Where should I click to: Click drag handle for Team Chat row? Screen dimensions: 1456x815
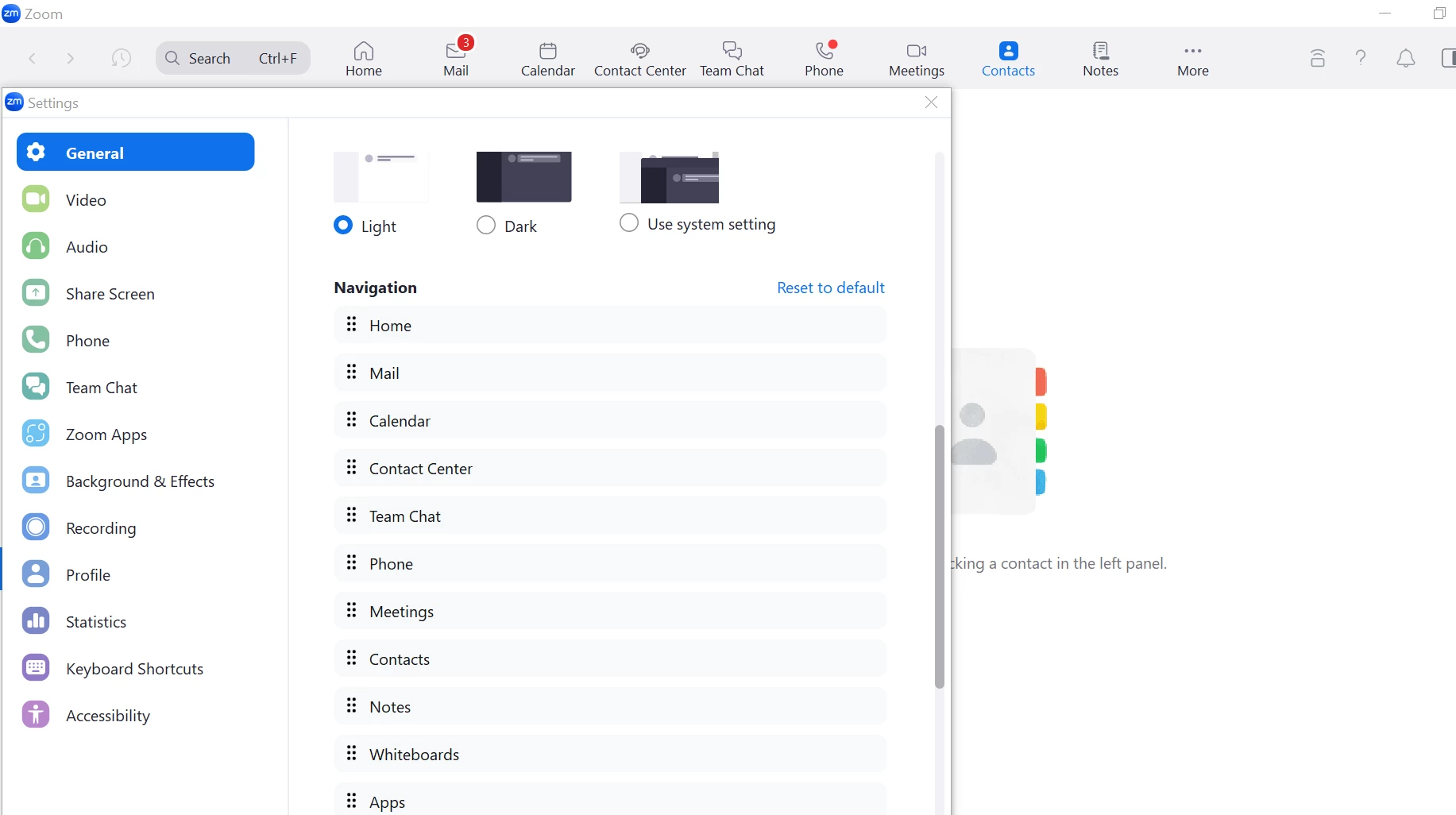(352, 515)
